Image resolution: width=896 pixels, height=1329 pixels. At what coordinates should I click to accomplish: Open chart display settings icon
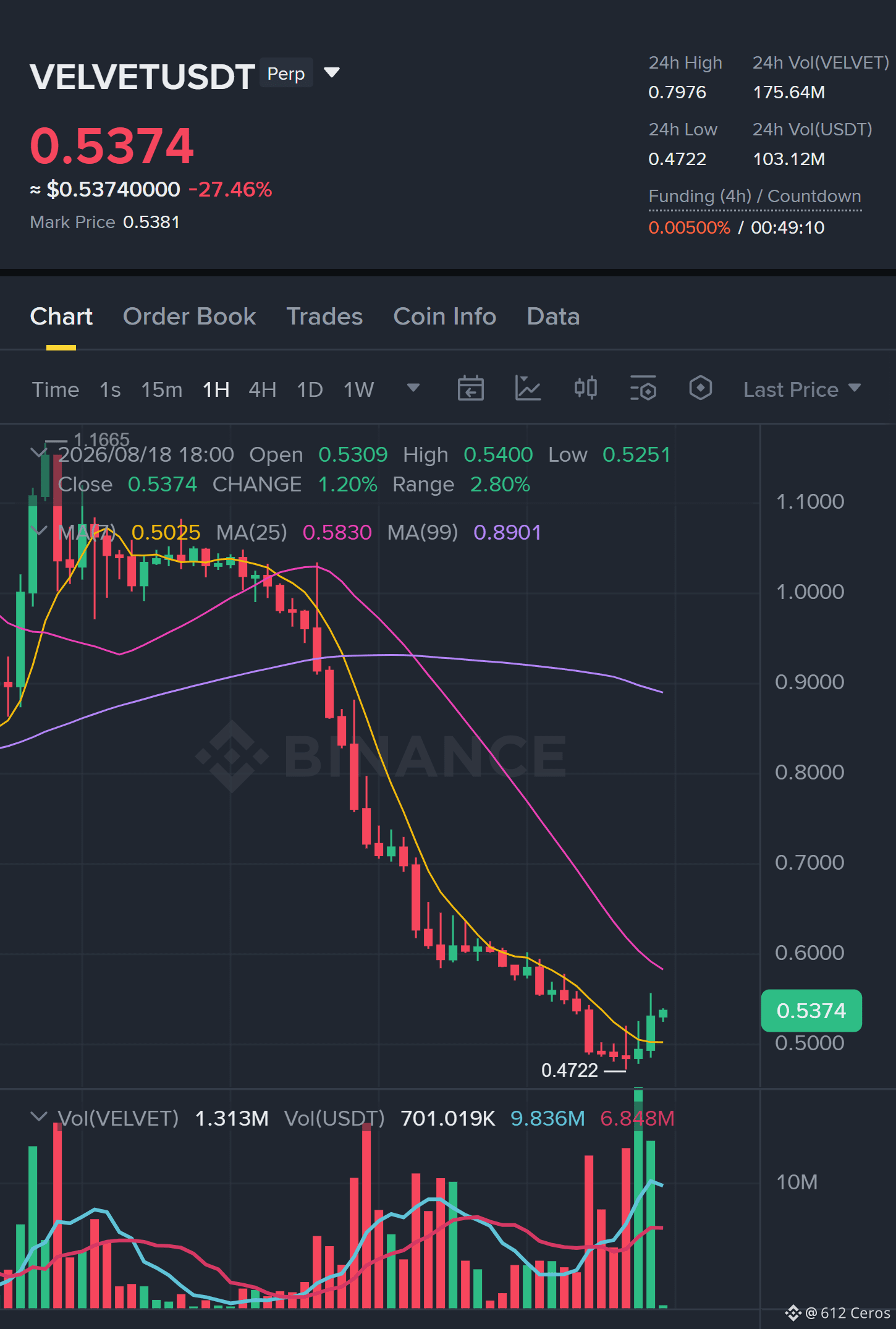(x=643, y=389)
